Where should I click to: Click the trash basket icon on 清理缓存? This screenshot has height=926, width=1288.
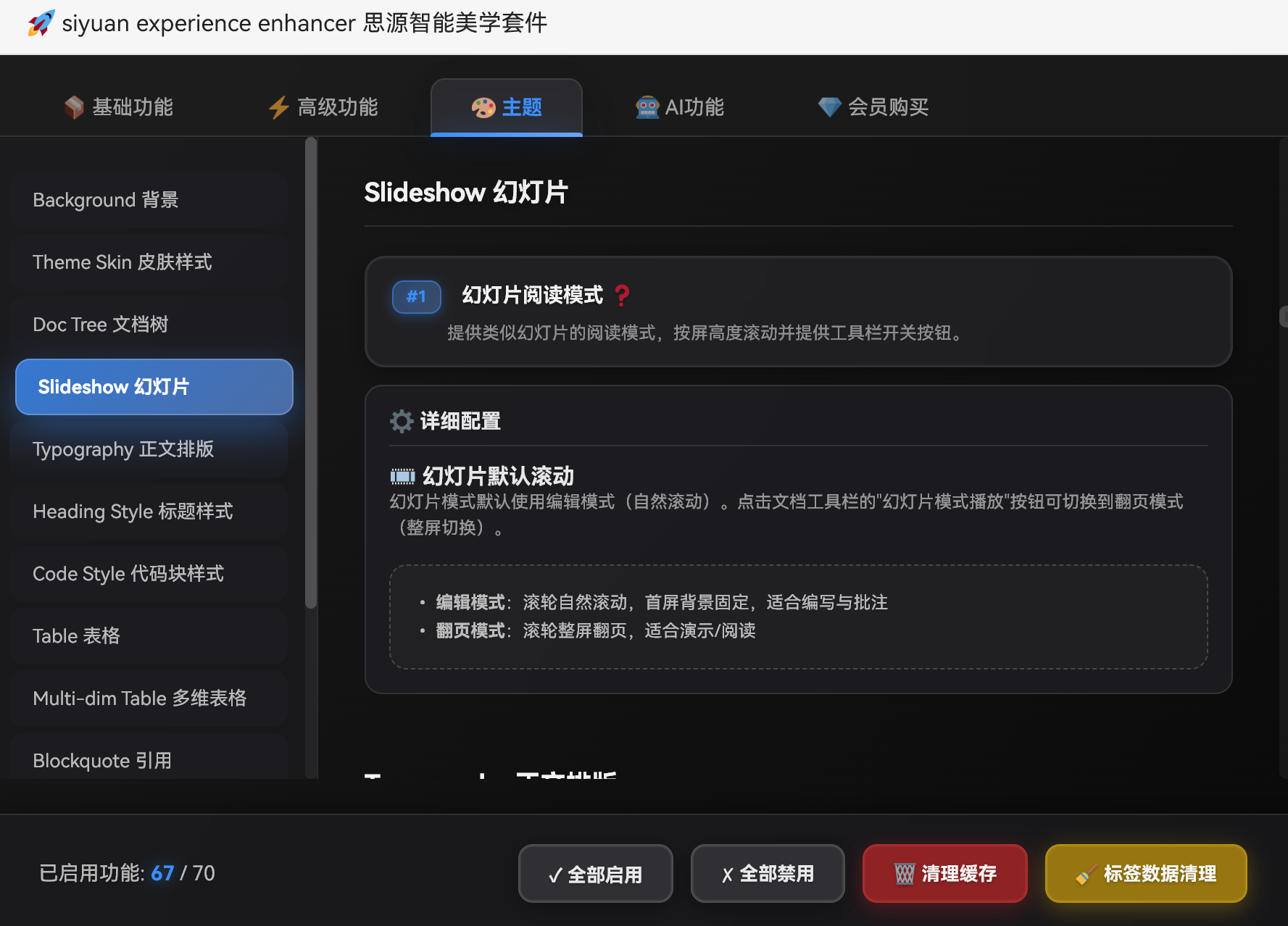point(905,874)
